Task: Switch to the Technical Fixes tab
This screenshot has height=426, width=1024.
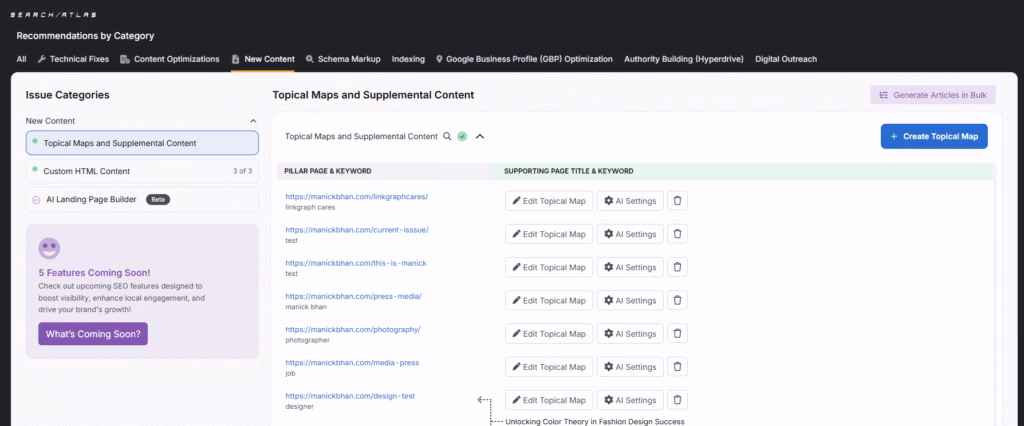Action: (73, 59)
